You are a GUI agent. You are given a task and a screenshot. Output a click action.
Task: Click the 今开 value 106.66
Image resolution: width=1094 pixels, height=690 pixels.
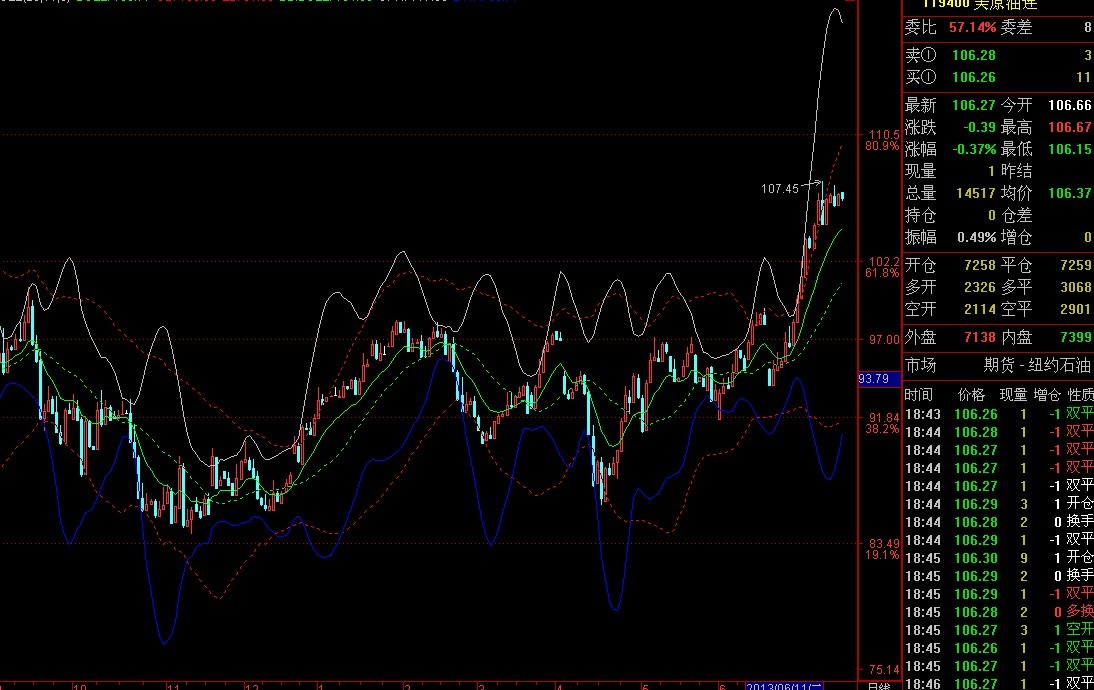[1070, 105]
